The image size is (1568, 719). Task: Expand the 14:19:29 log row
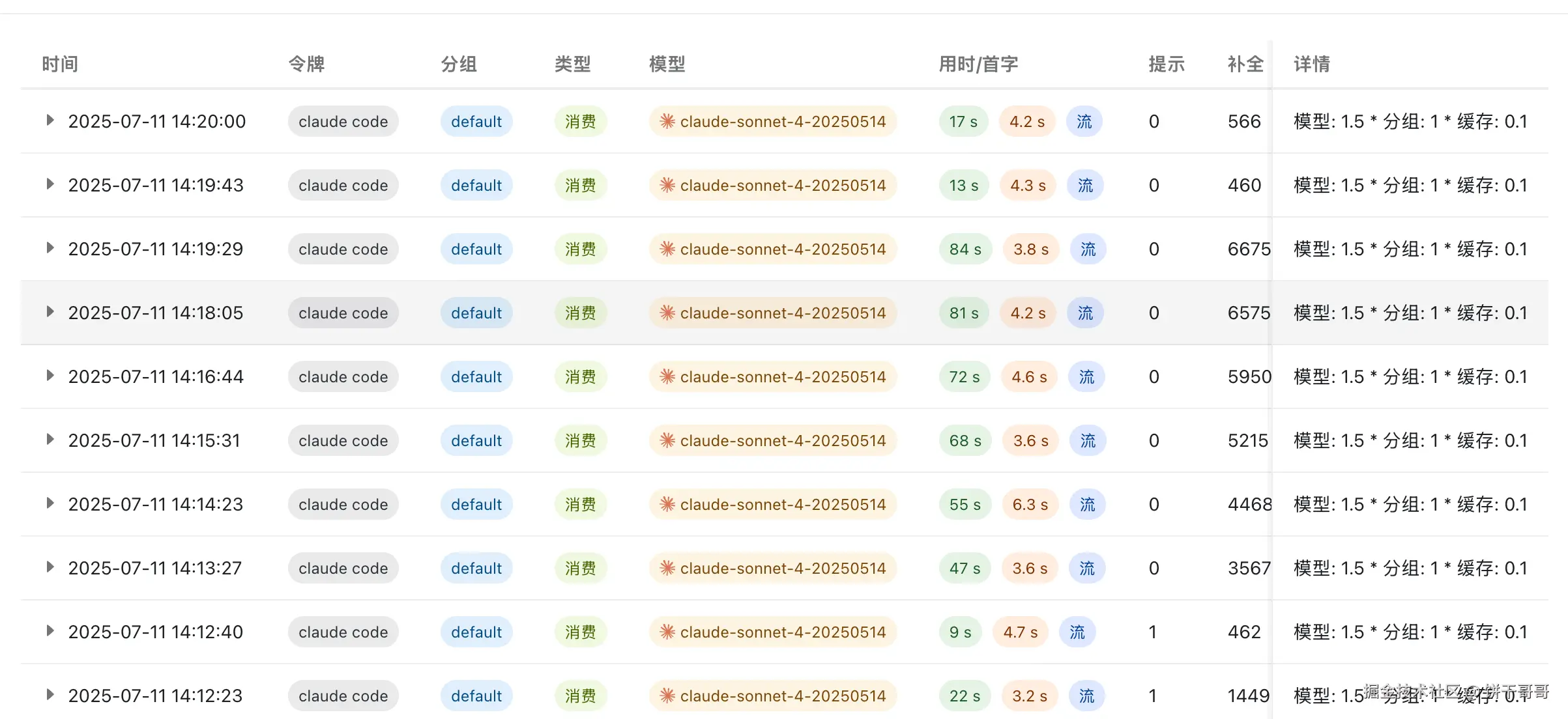pos(50,248)
